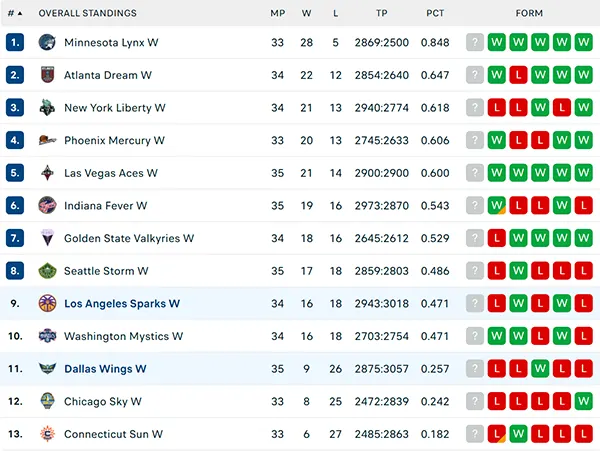Click the OVERALL STANDINGS header label
600x451 pixels.
click(x=87, y=13)
